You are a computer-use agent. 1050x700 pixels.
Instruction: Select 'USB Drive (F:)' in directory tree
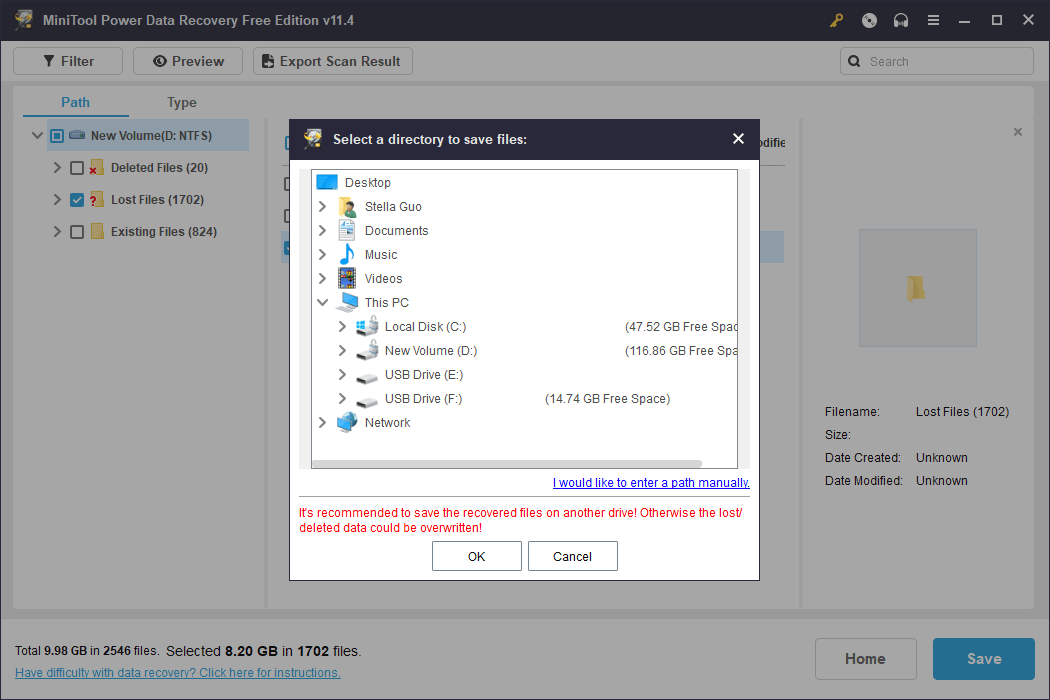click(423, 399)
